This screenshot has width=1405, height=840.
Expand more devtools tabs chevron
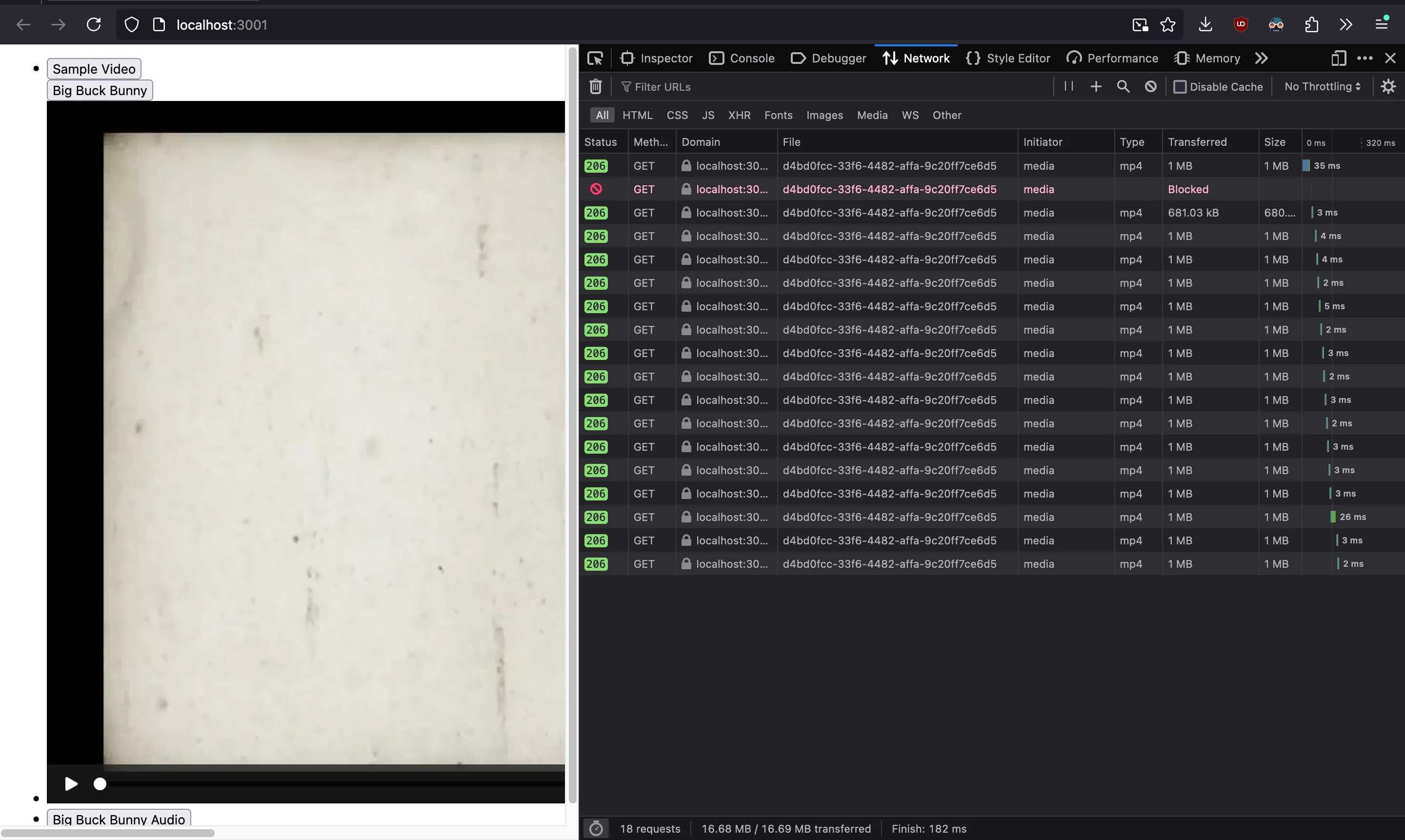1261,59
